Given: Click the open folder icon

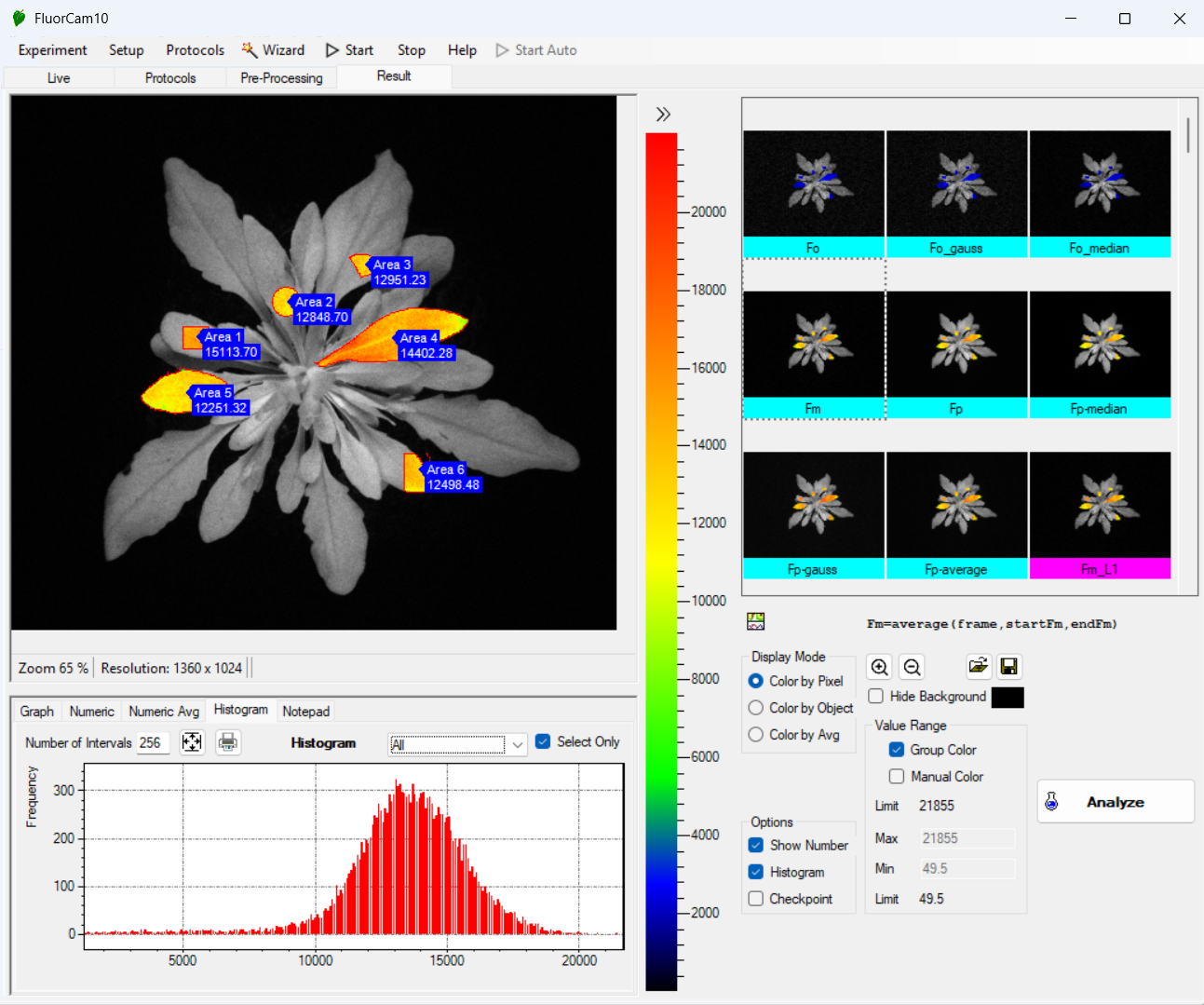Looking at the screenshot, I should coord(978,666).
